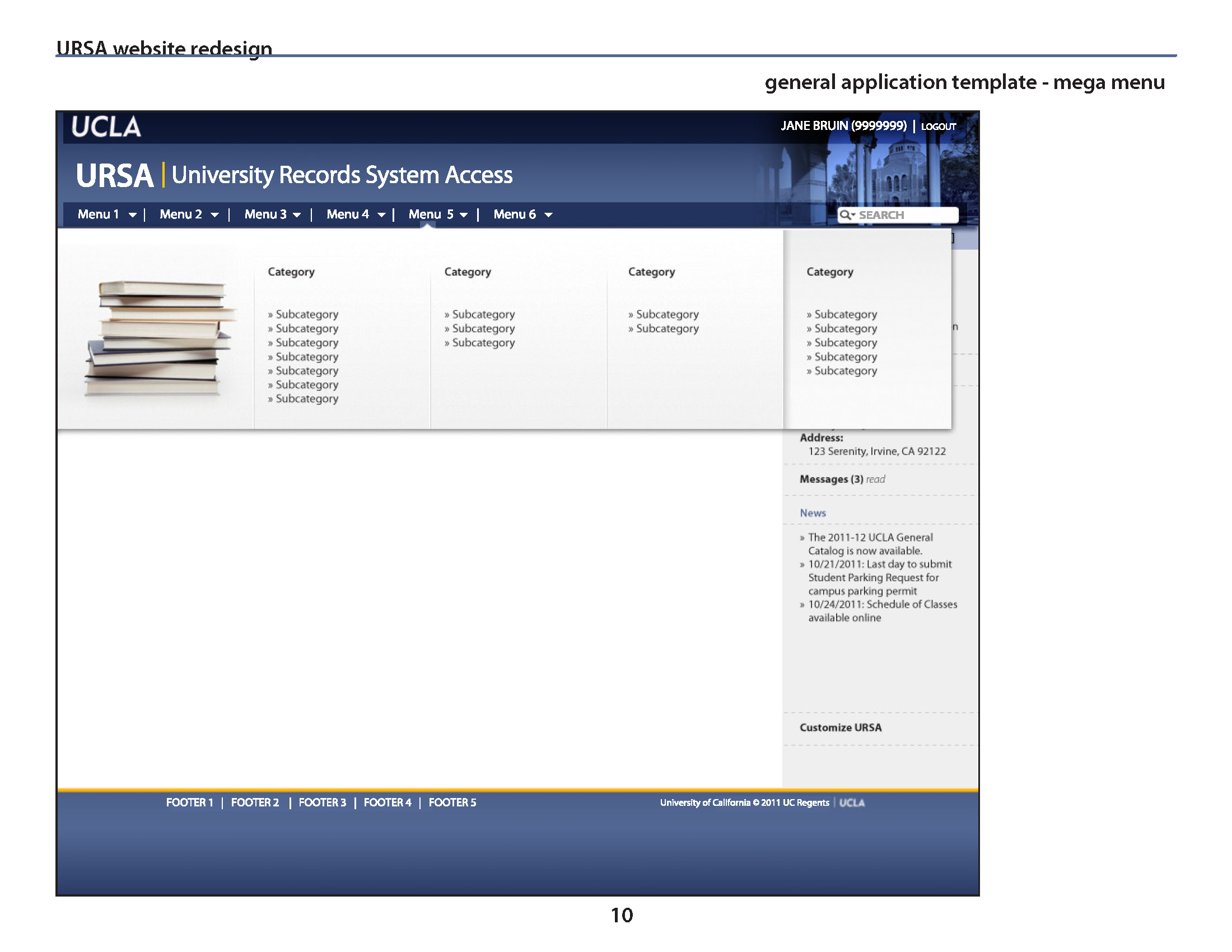This screenshot has width=1232, height=952.
Task: Click Category heading in second column
Action: pyautogui.click(x=468, y=272)
